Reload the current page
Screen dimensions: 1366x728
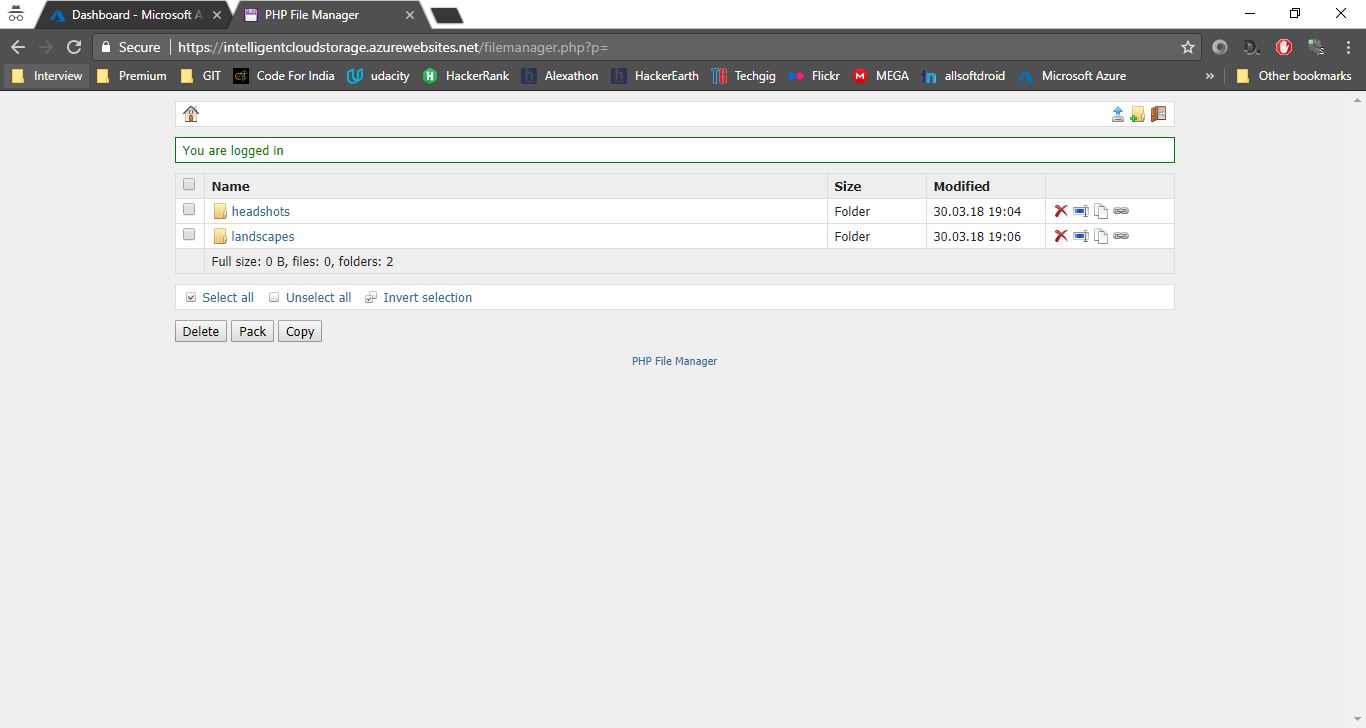coord(74,47)
